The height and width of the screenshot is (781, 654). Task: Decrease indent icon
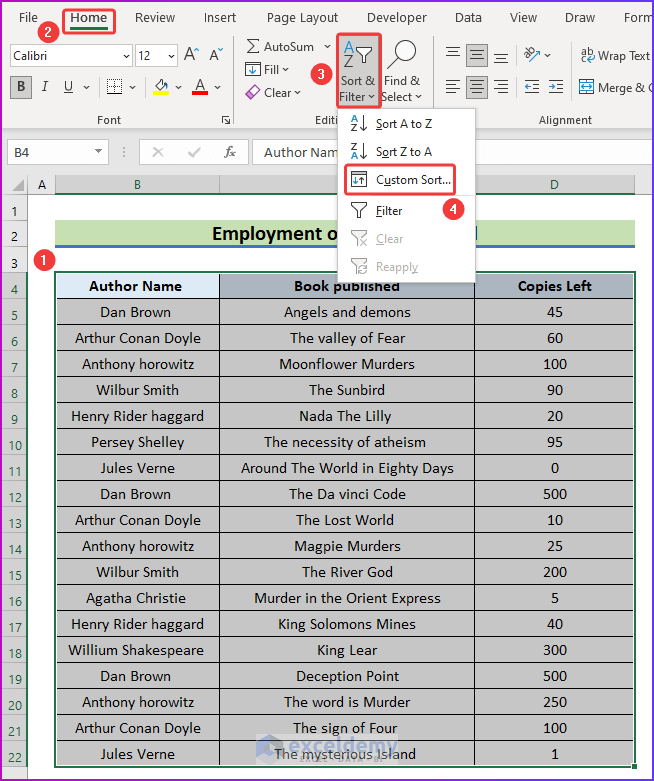532,87
